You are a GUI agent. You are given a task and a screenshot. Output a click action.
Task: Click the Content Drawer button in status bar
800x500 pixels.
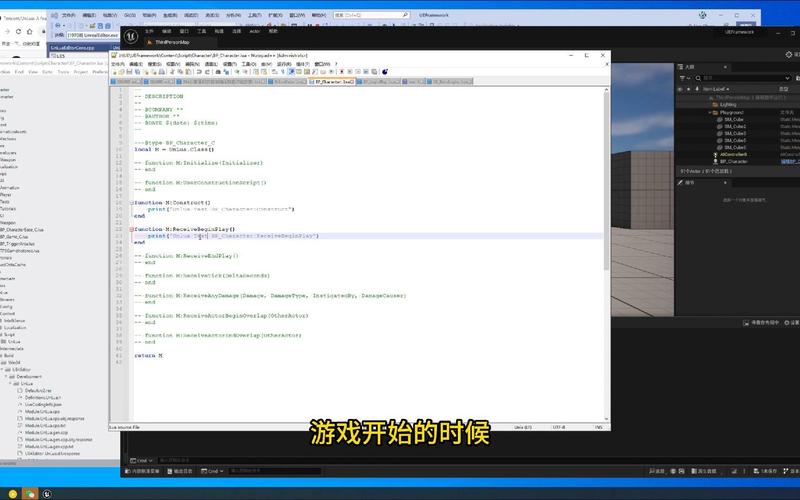143,471
